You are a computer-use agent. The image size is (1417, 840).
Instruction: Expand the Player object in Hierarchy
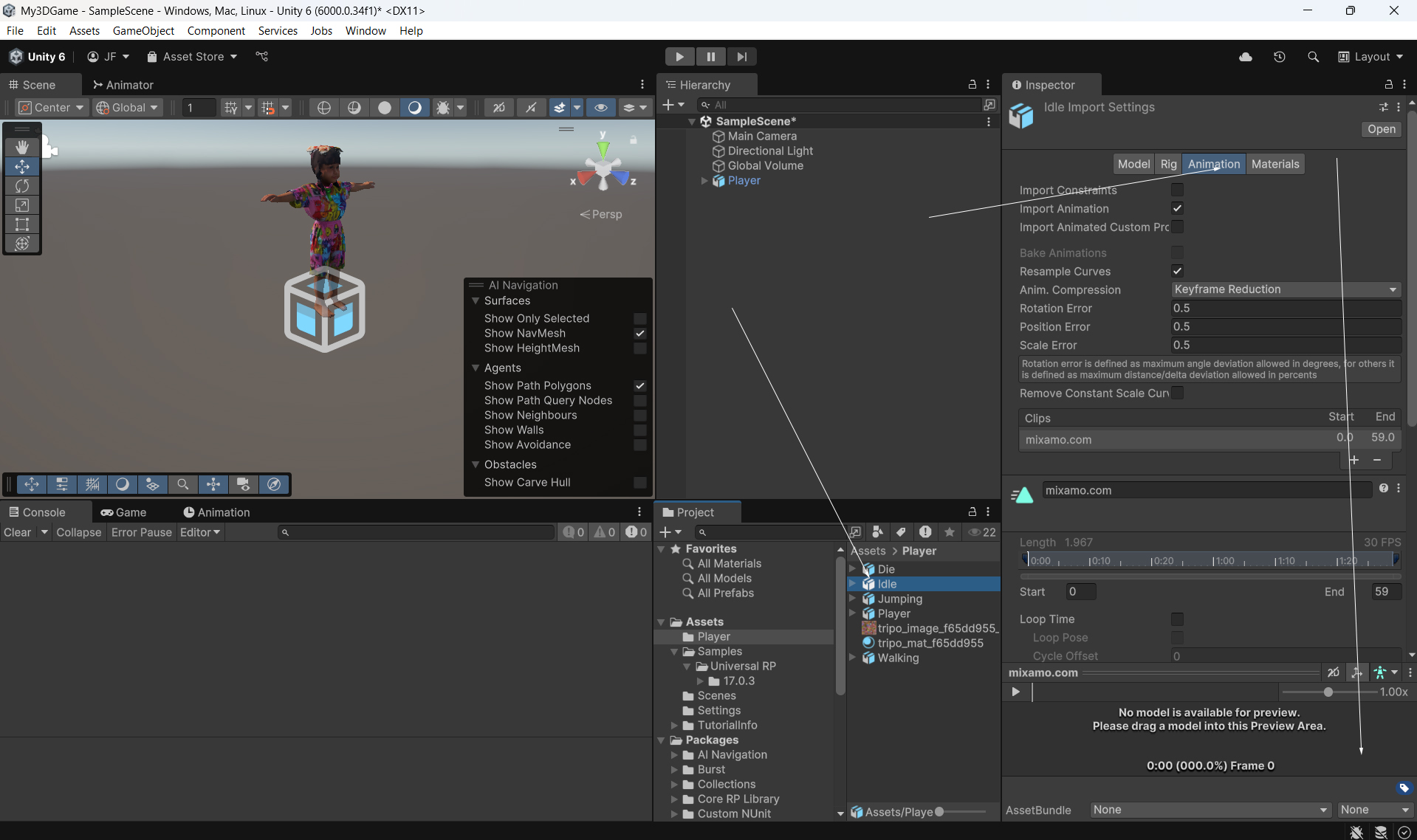point(704,181)
